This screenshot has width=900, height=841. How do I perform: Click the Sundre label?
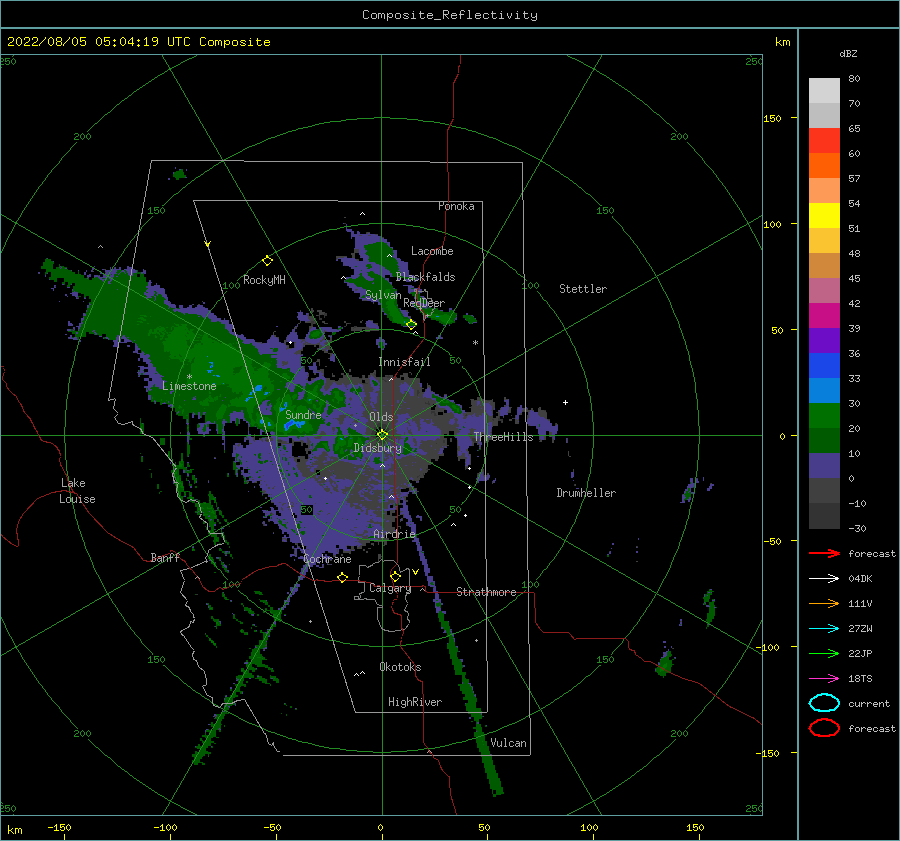tap(303, 414)
